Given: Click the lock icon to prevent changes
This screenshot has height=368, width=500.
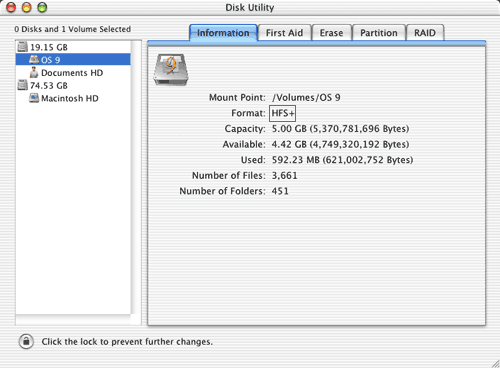Looking at the screenshot, I should [x=26, y=341].
